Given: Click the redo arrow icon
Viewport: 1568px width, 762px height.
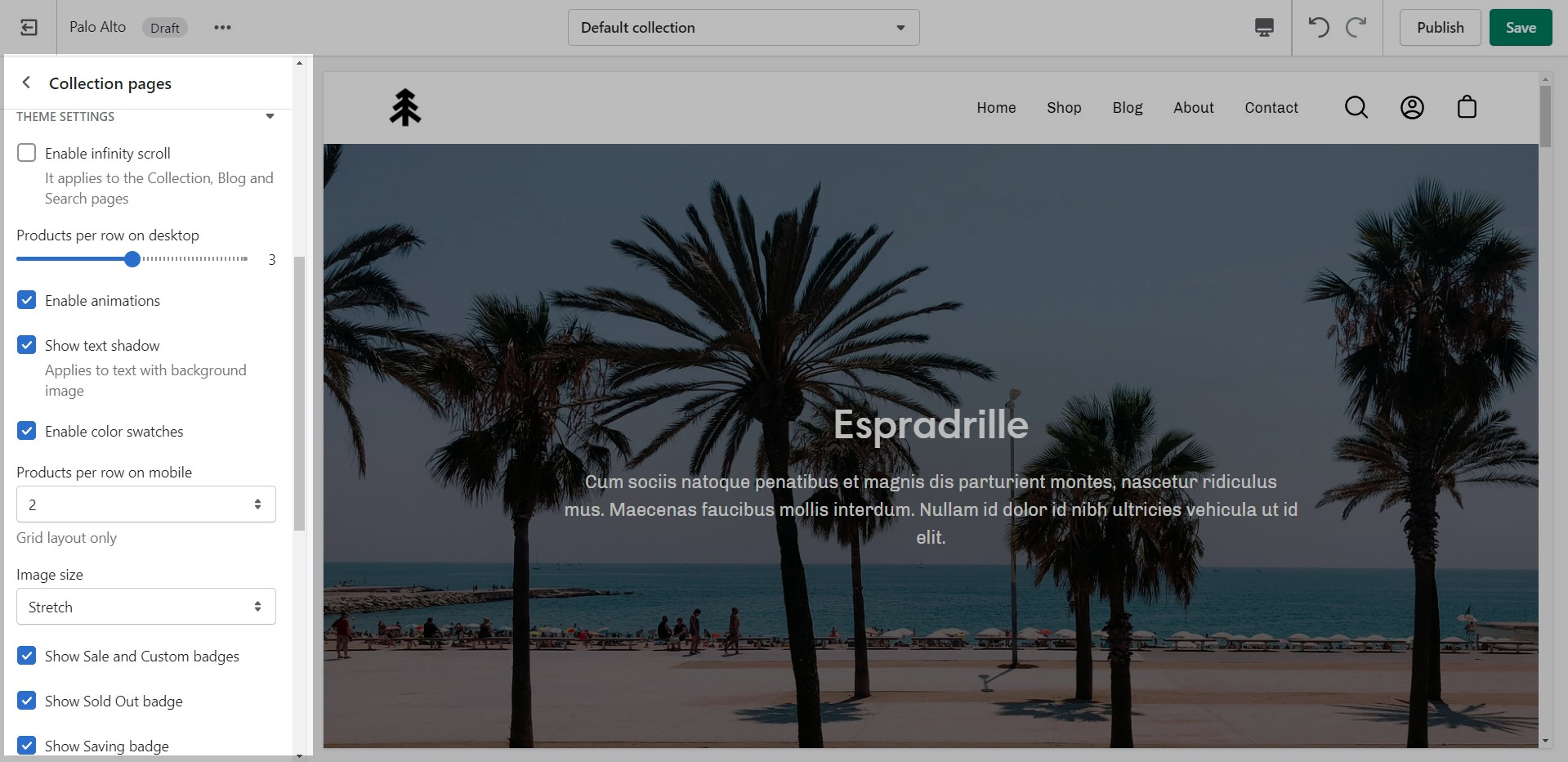Looking at the screenshot, I should (1356, 28).
